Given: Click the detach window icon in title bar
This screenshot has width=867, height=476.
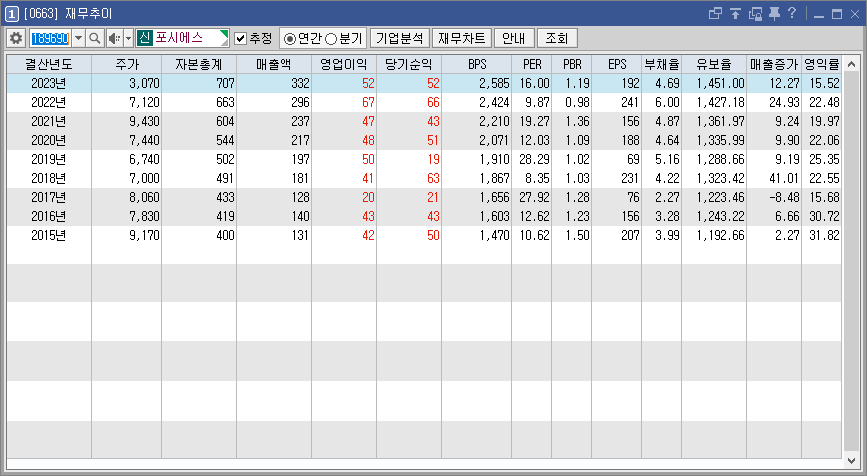Looking at the screenshot, I should coord(715,13).
